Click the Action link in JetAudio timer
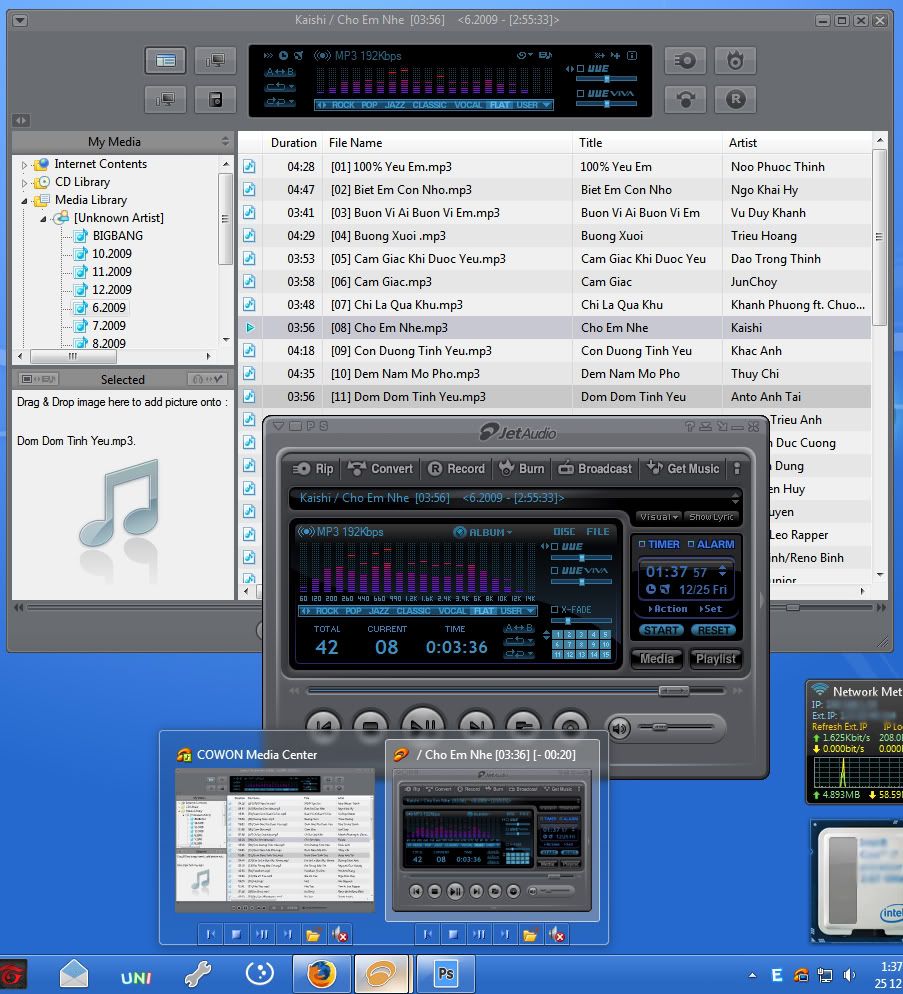Screen dimensions: 903x994 (x=668, y=609)
